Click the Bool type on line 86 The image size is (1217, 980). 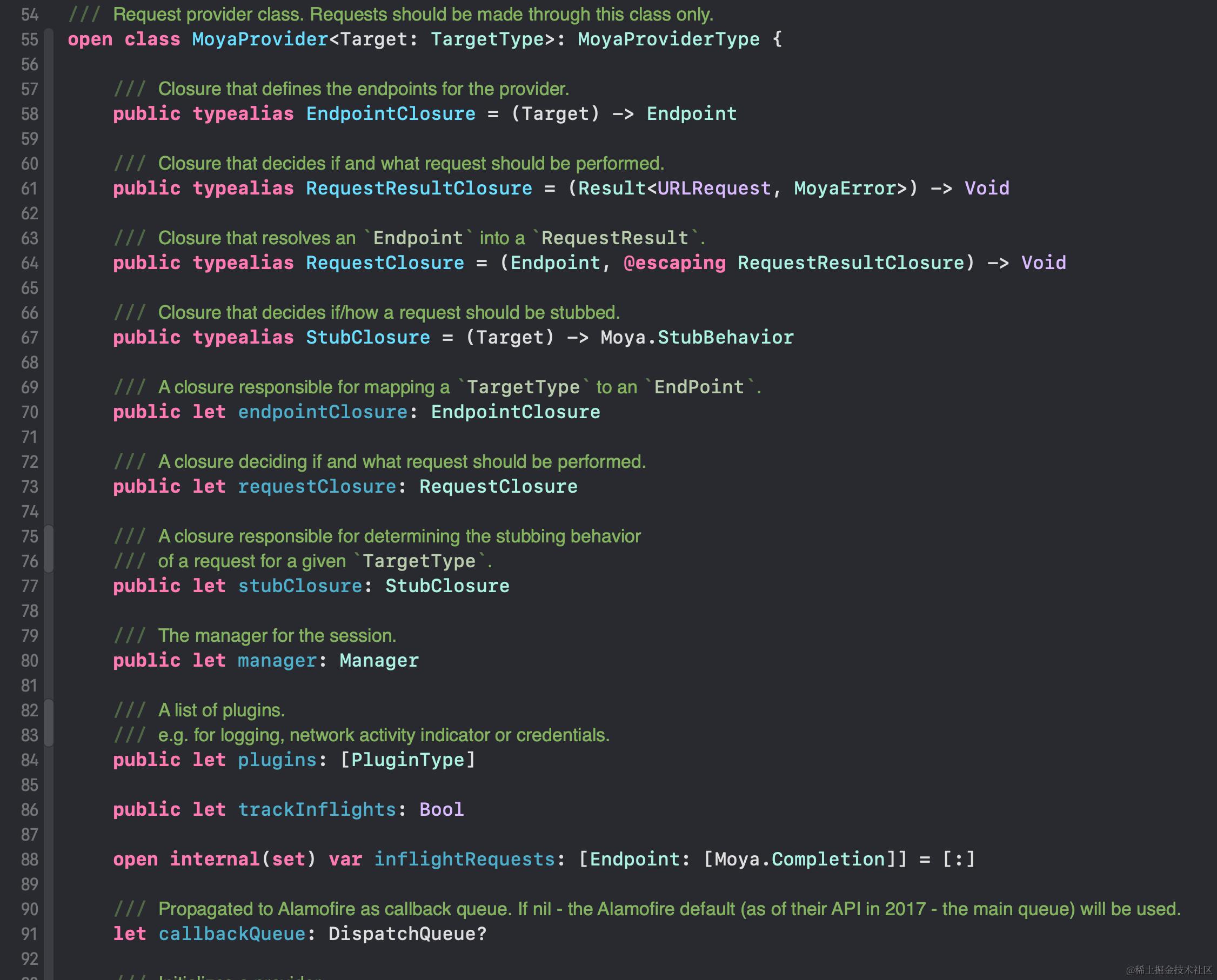tap(441, 809)
